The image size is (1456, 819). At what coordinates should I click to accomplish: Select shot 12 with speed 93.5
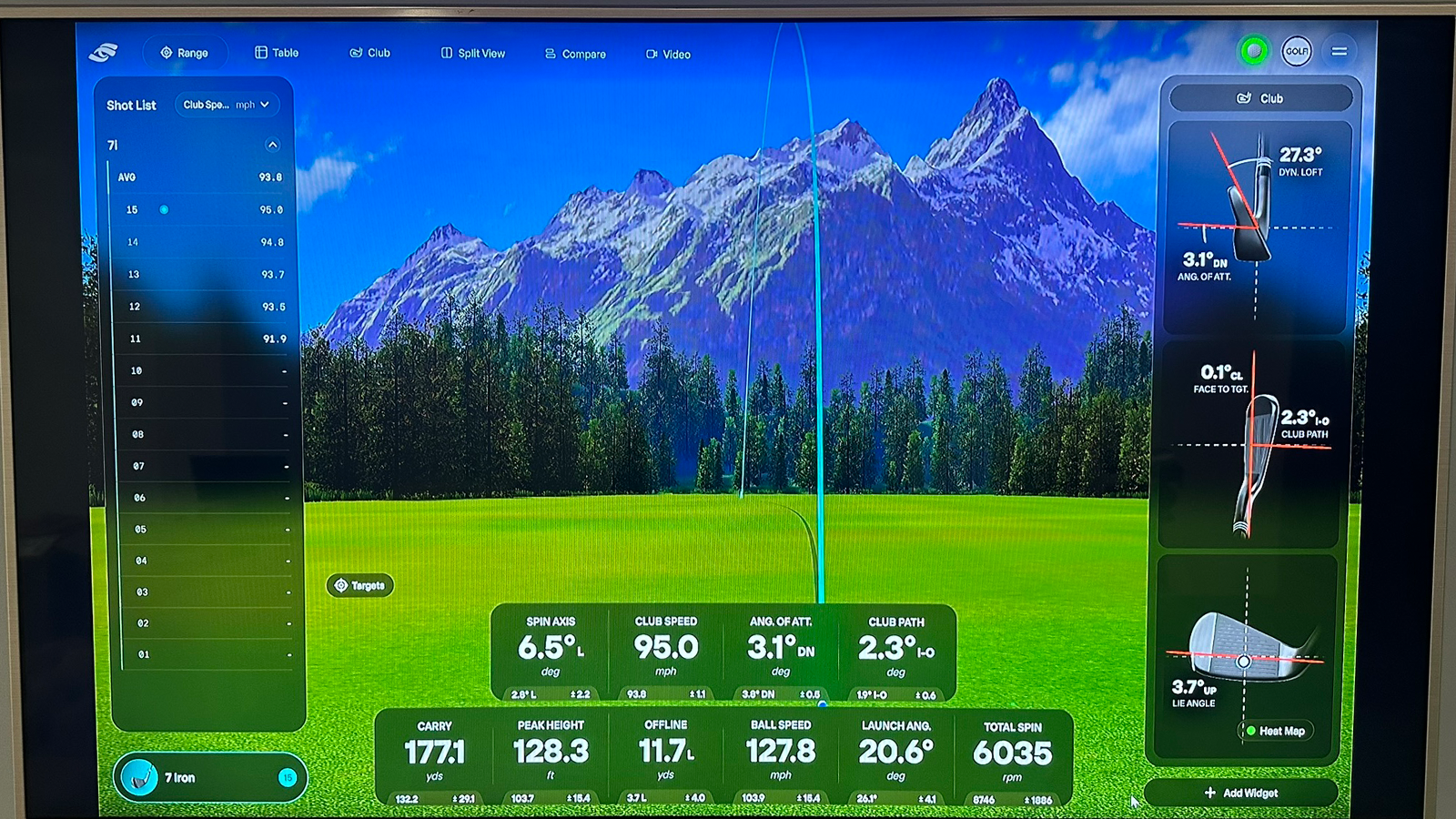tap(202, 307)
